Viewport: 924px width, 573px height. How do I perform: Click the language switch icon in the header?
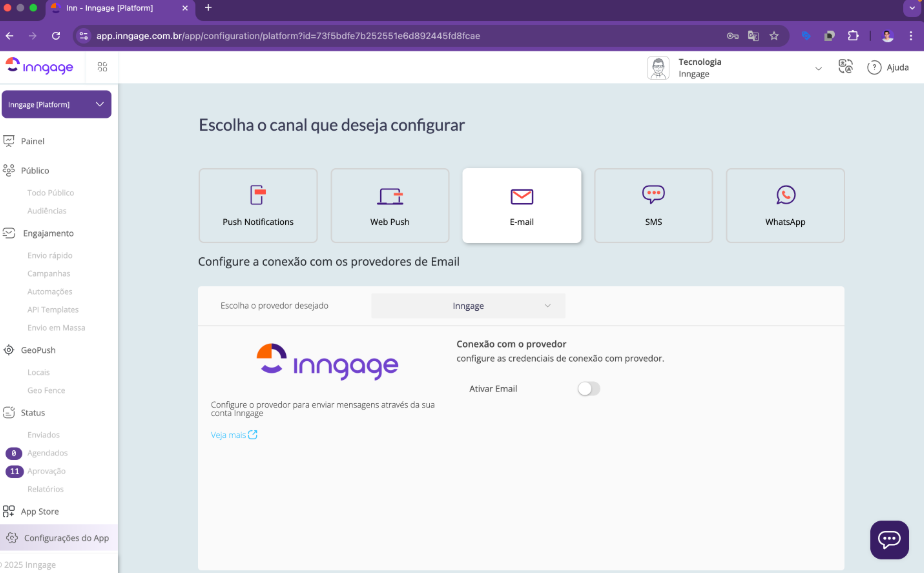click(846, 67)
